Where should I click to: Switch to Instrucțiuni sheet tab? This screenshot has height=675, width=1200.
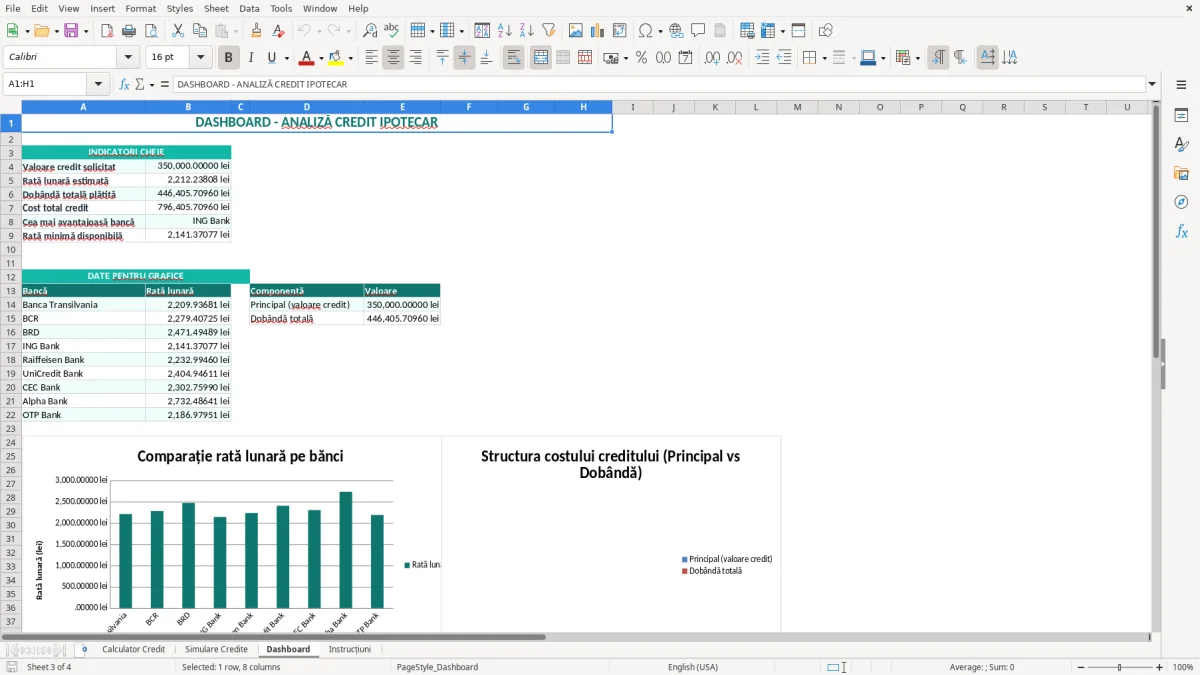click(x=350, y=649)
